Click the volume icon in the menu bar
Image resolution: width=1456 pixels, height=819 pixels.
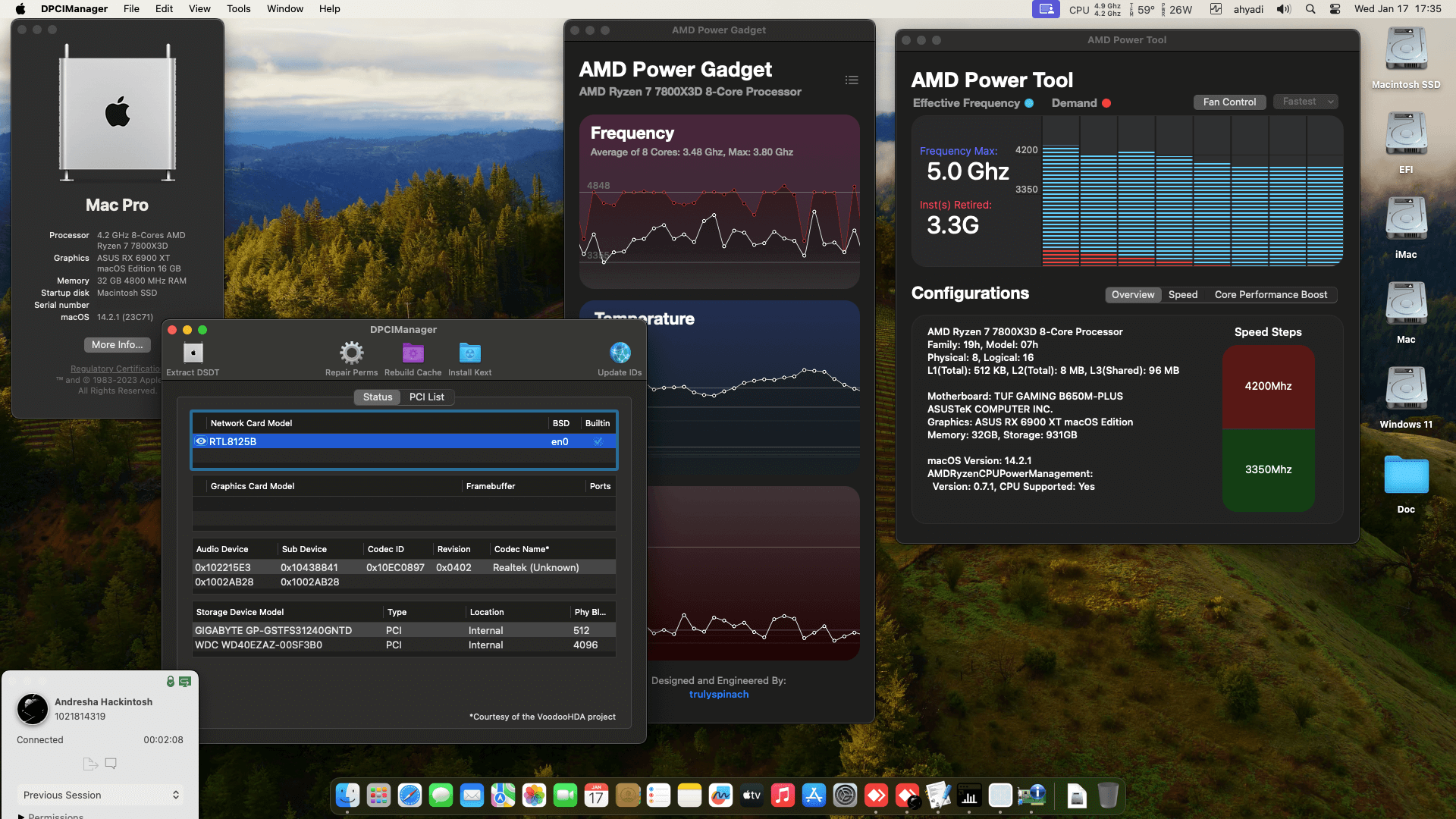(x=1283, y=9)
